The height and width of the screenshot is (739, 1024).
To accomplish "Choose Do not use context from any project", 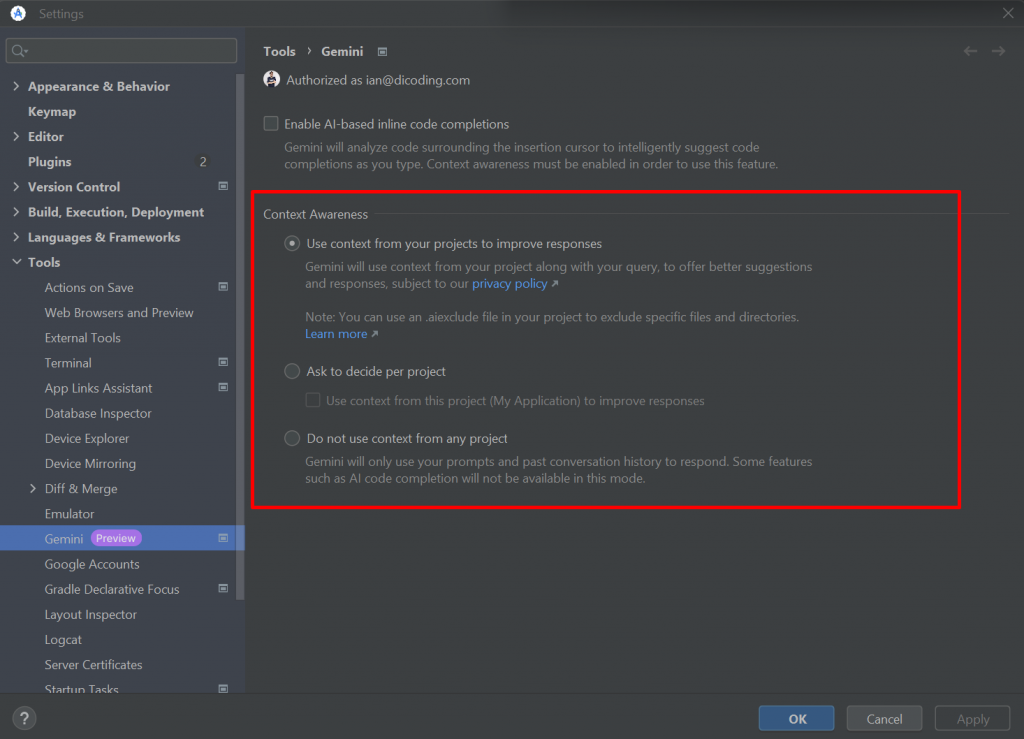I will [291, 438].
